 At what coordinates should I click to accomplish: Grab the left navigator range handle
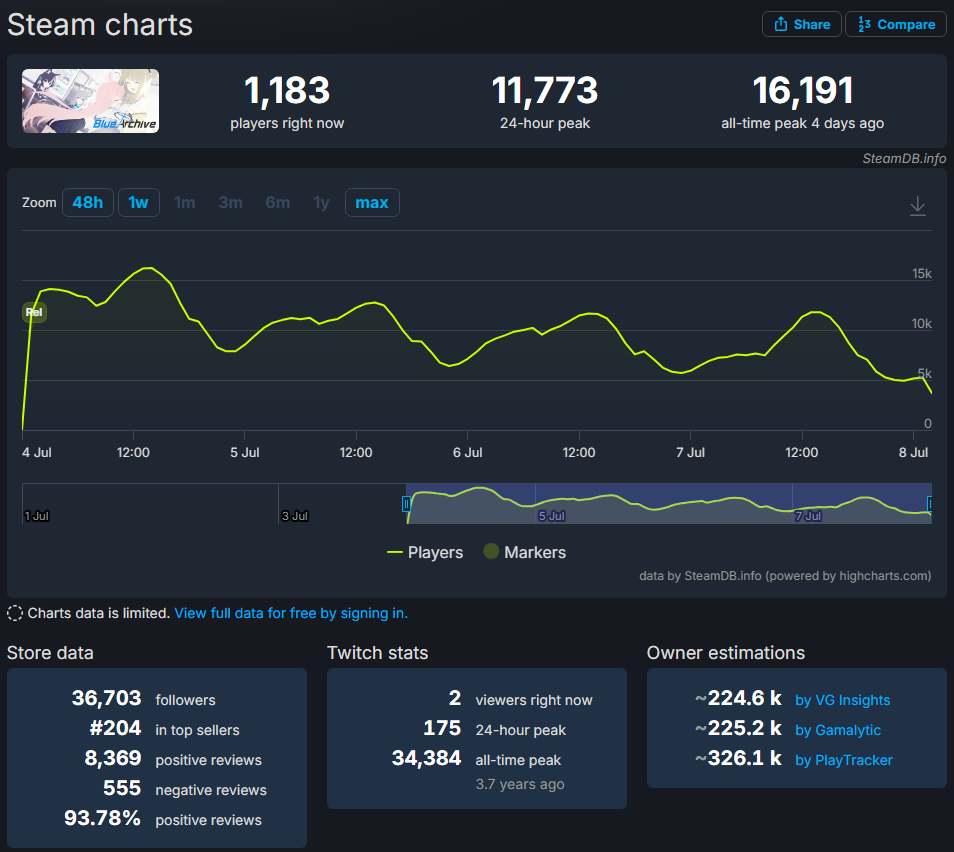(406, 504)
